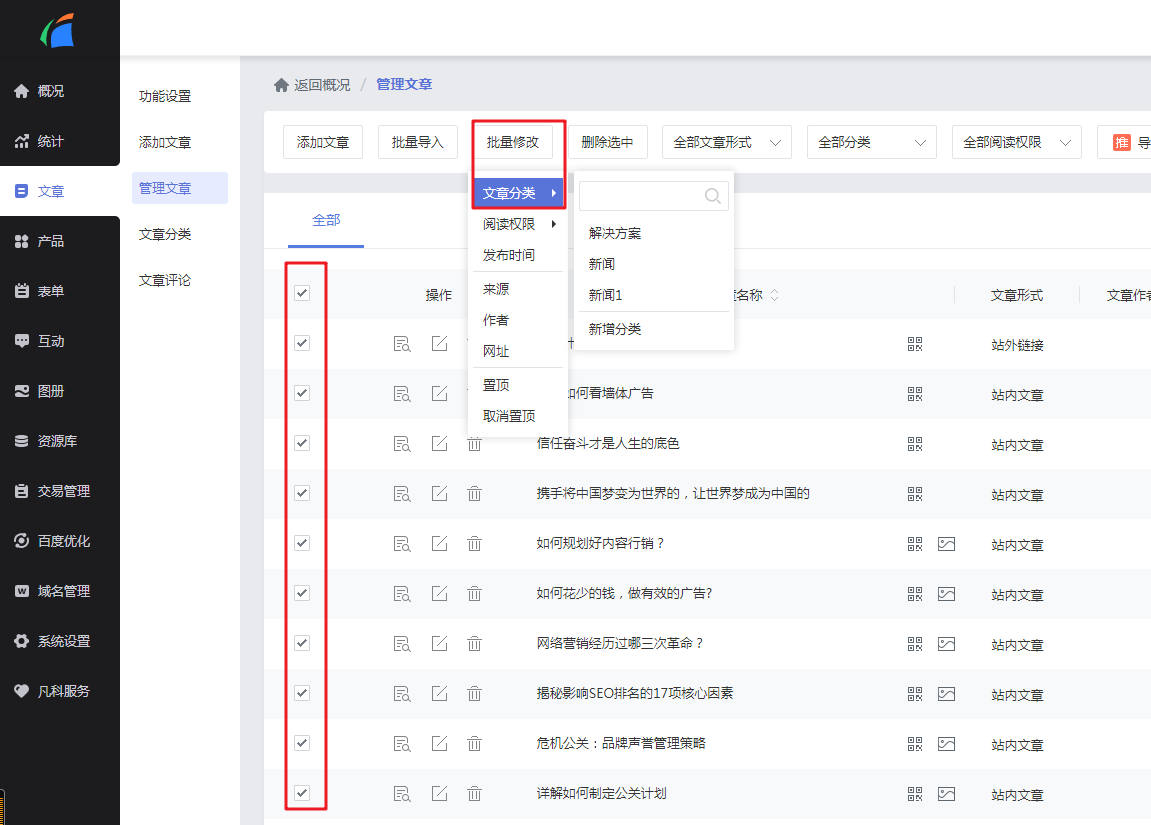Open 概况 overview in the sidebar

point(40,91)
